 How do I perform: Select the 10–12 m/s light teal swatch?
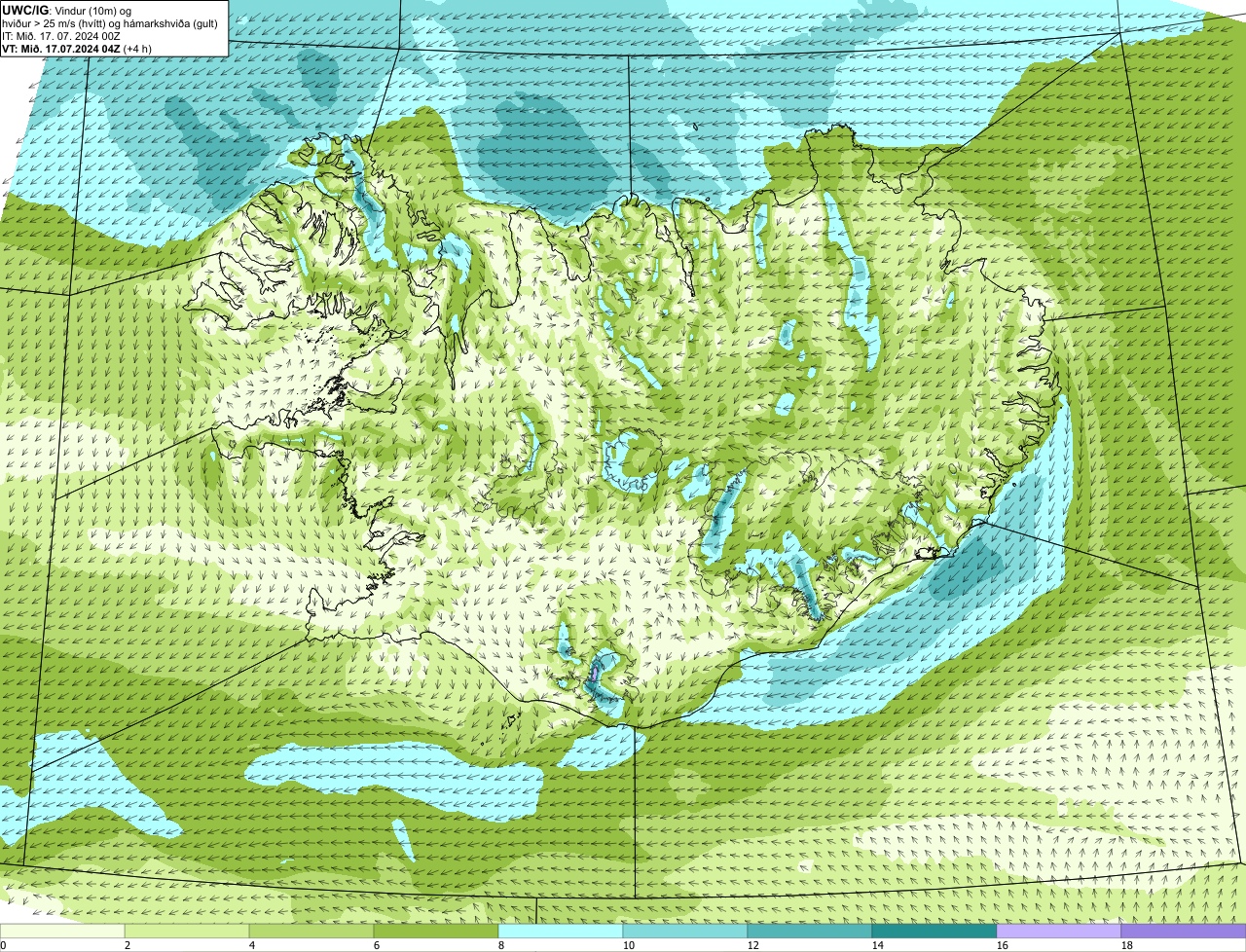click(685, 931)
